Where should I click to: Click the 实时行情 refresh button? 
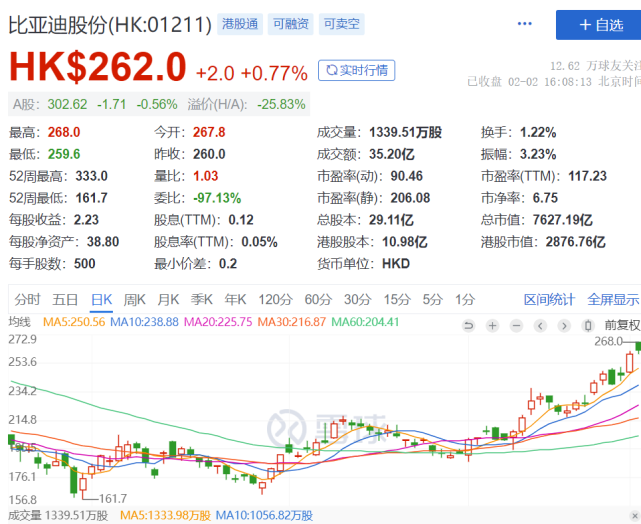coord(356,70)
